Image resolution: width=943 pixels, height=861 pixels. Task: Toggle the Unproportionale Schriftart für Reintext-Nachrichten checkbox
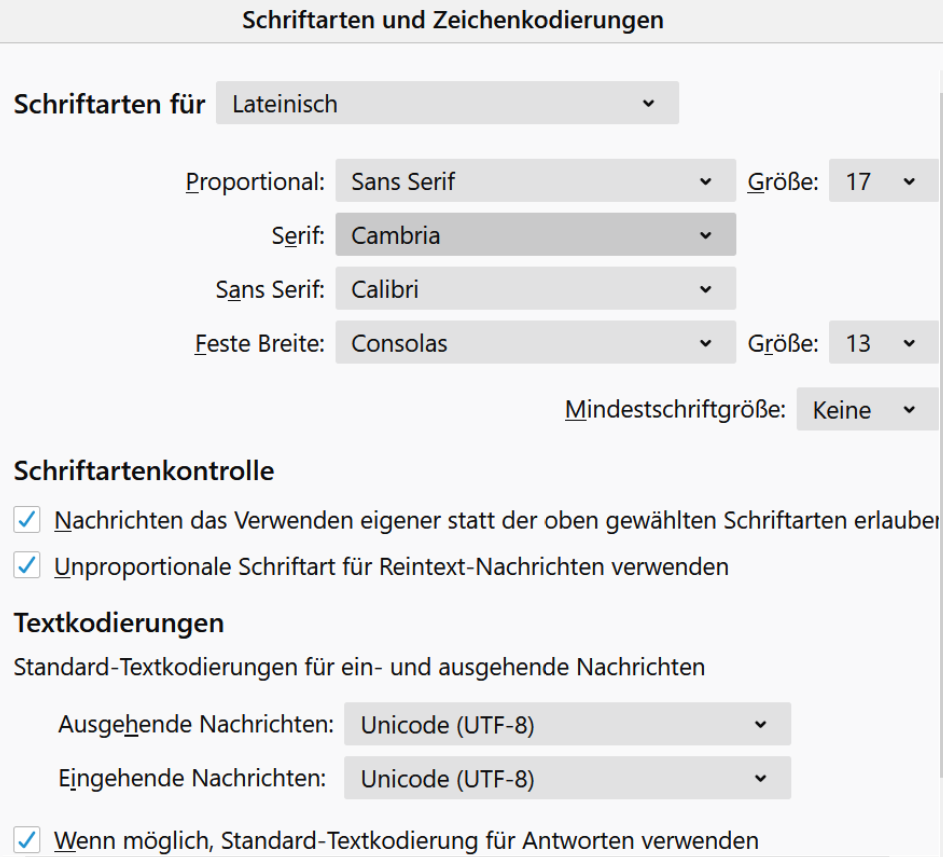tap(27, 567)
